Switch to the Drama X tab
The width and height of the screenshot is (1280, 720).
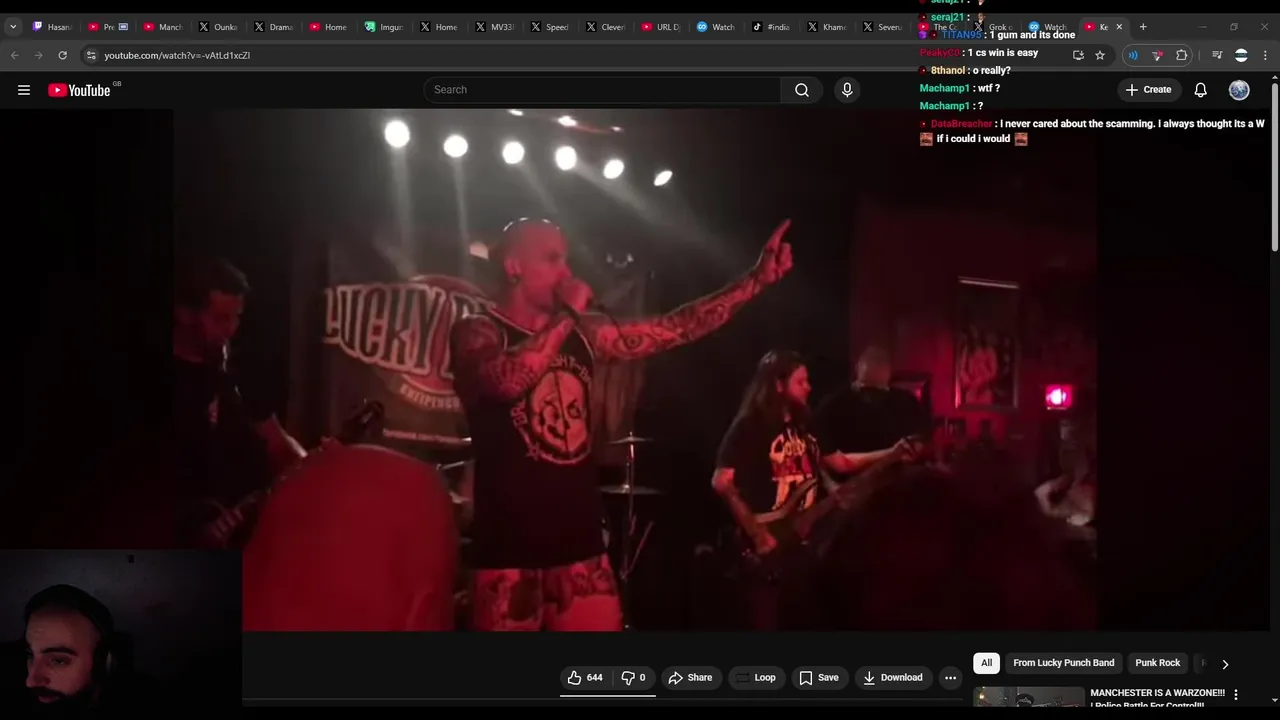[x=273, y=27]
